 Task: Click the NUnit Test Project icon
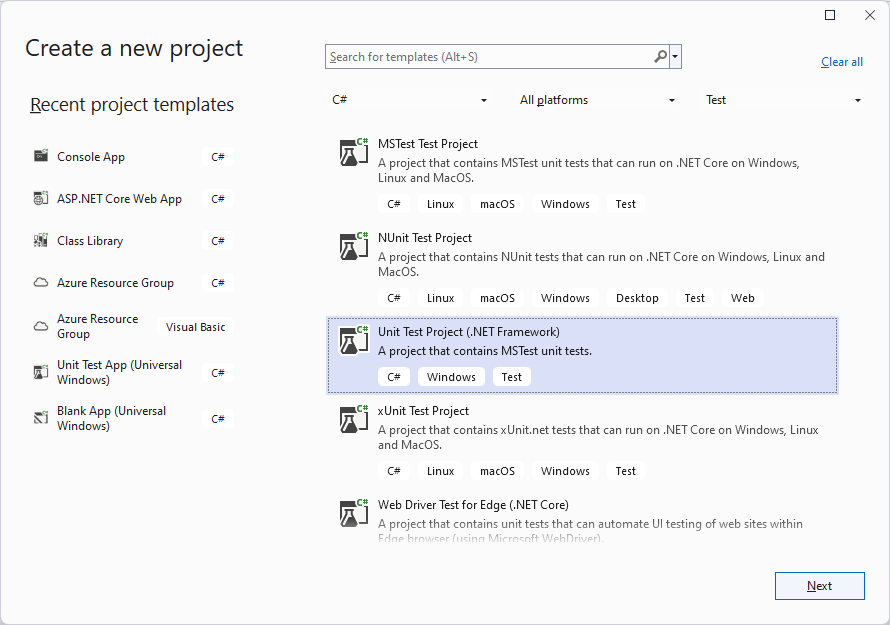pos(353,245)
